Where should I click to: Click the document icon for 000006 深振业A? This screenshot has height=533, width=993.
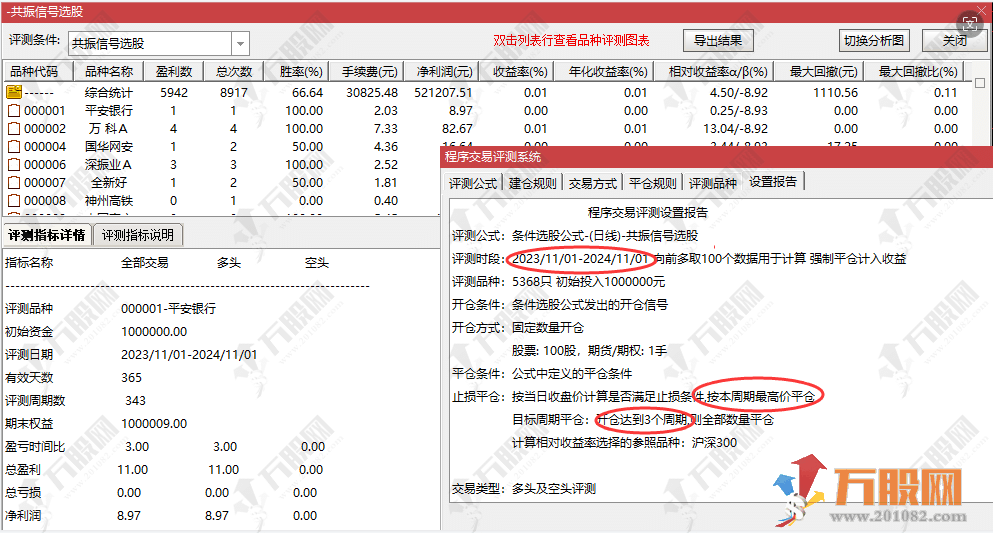[14, 165]
